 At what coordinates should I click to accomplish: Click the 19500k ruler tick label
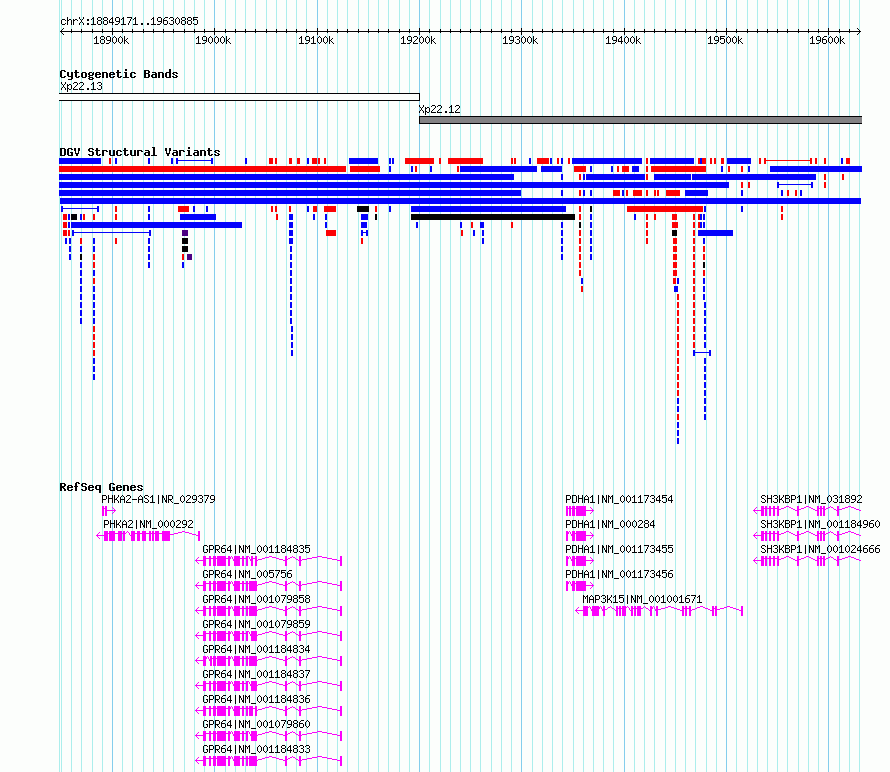pyautogui.click(x=725, y=40)
